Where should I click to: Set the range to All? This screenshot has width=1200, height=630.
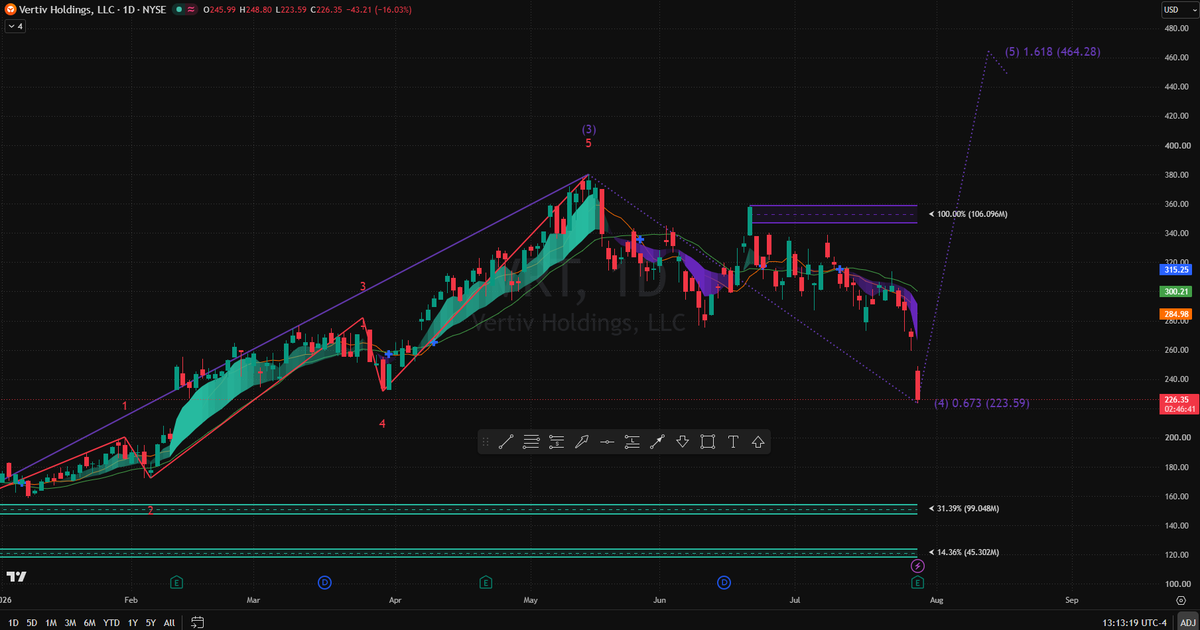pyautogui.click(x=169, y=622)
